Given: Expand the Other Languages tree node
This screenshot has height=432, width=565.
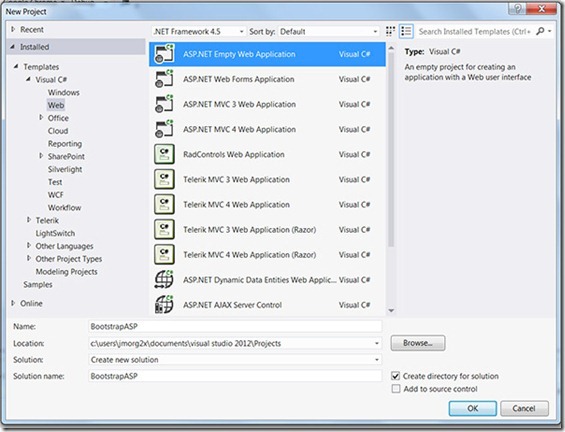Looking at the screenshot, I should 29,245.
